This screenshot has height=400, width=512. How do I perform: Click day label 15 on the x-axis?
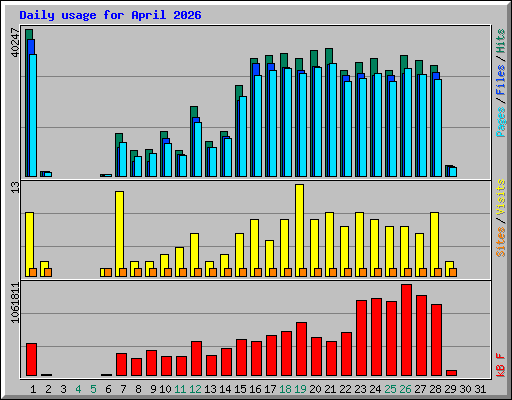[240, 389]
